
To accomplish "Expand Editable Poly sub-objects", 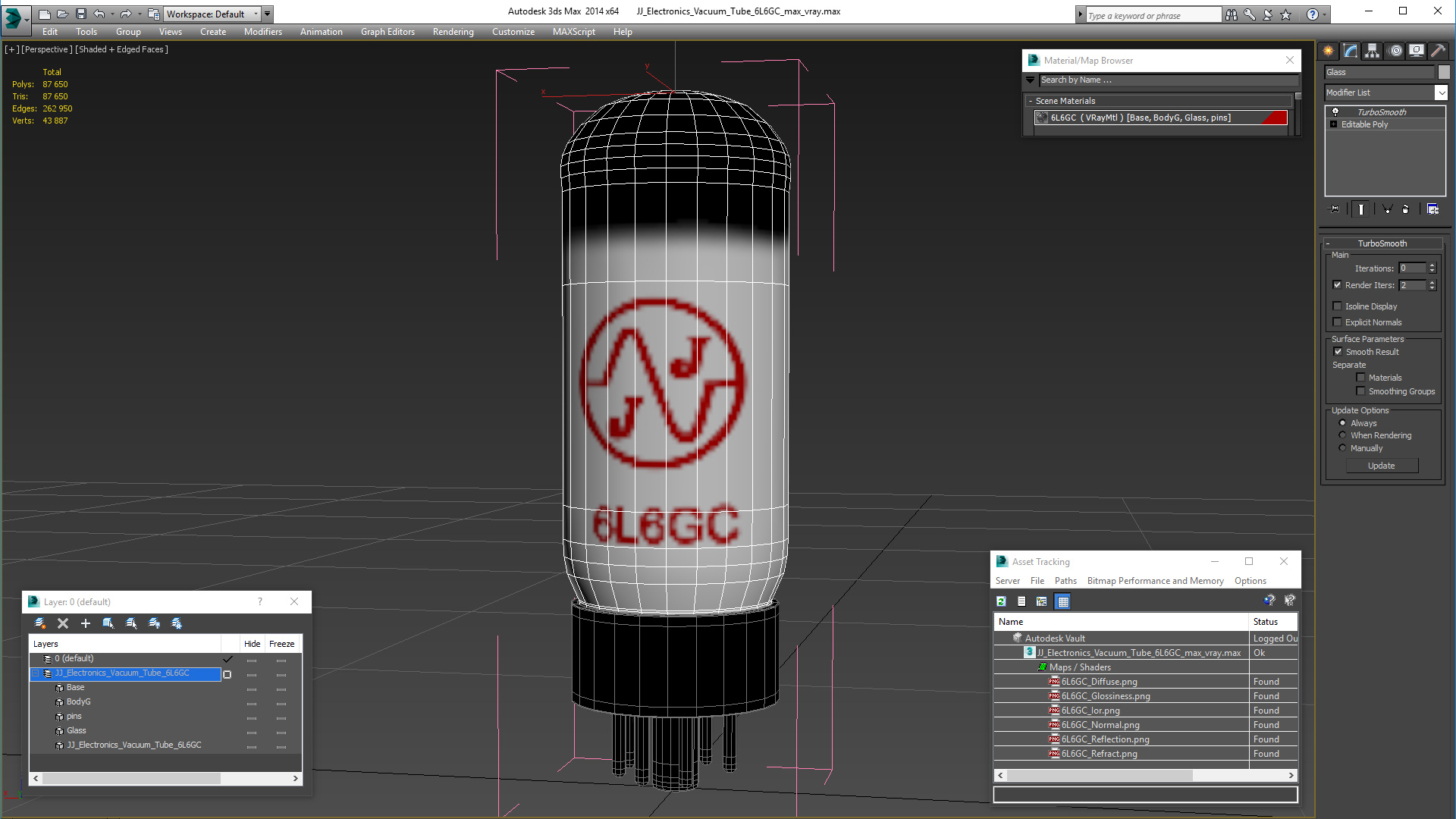I will [1333, 124].
